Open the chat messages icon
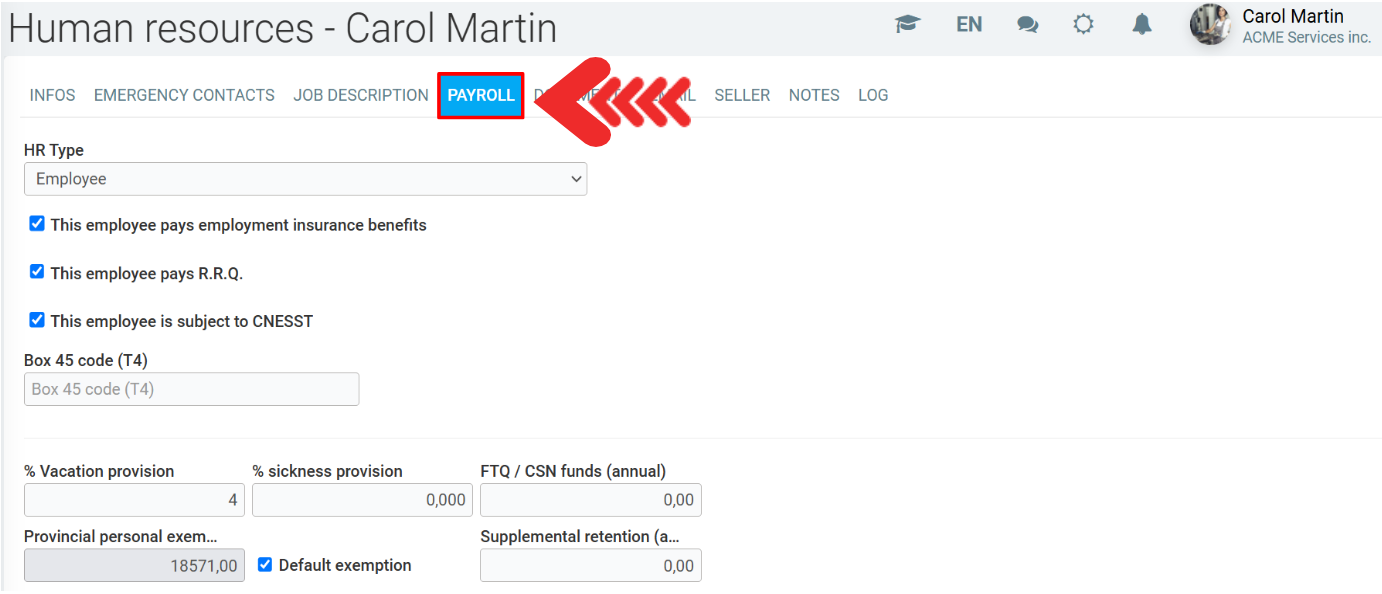The height and width of the screenshot is (594, 1382). point(1027,25)
